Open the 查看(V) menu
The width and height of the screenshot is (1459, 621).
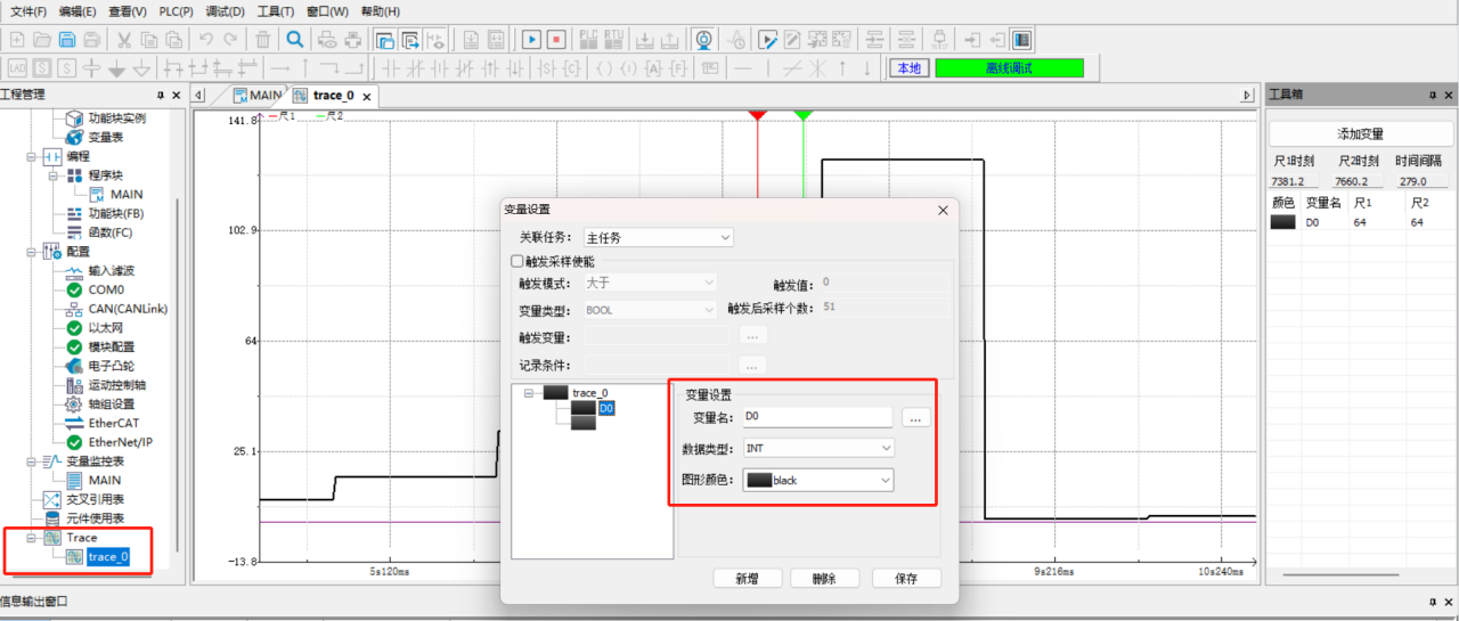(127, 11)
